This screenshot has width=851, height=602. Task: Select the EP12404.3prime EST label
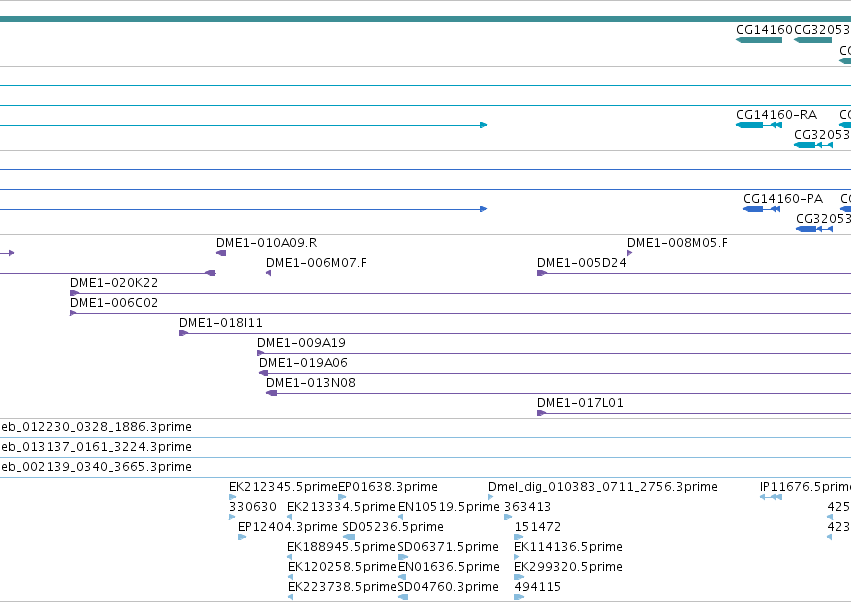pyautogui.click(x=288, y=527)
